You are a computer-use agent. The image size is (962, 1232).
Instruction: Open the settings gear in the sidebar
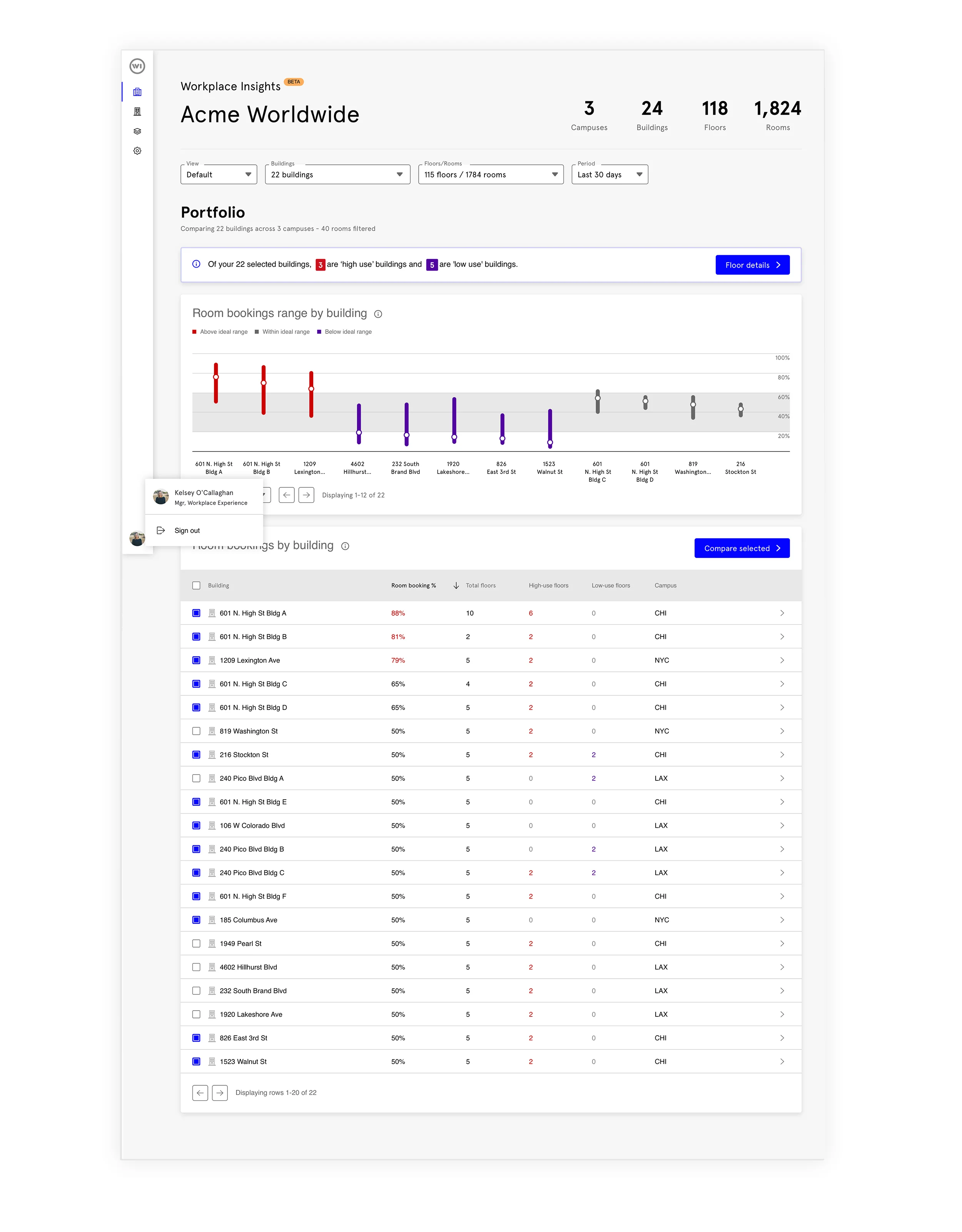pos(137,151)
